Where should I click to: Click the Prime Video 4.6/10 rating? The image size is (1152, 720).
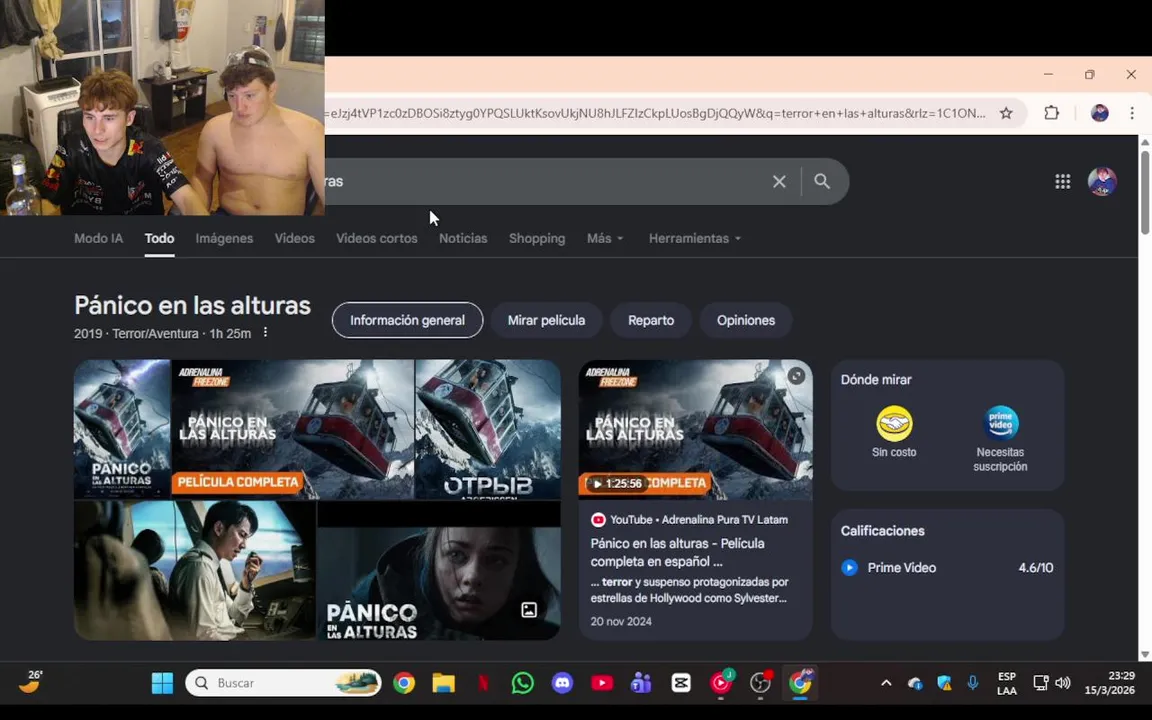tap(1035, 568)
